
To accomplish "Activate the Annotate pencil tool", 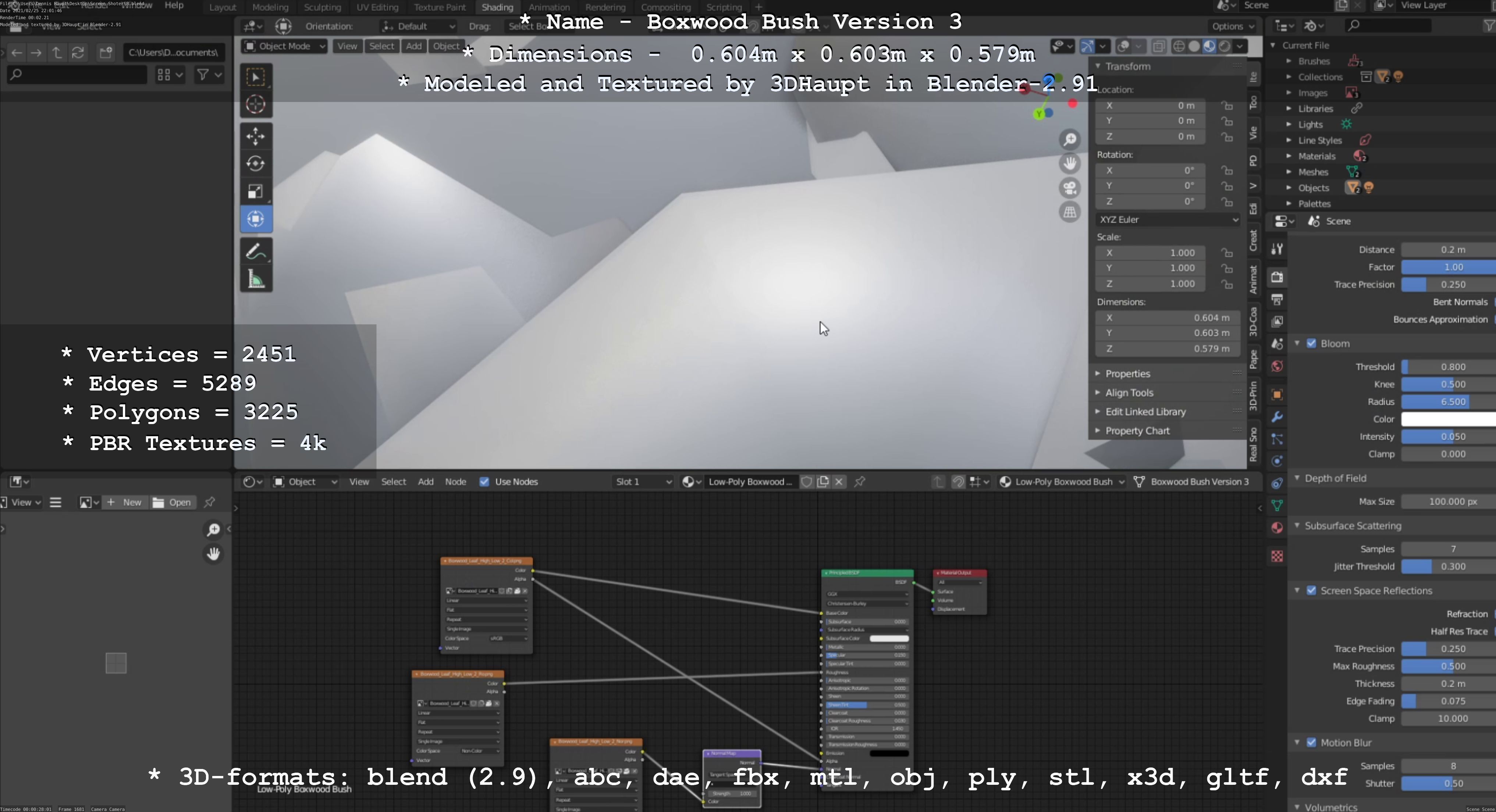I will [x=256, y=252].
